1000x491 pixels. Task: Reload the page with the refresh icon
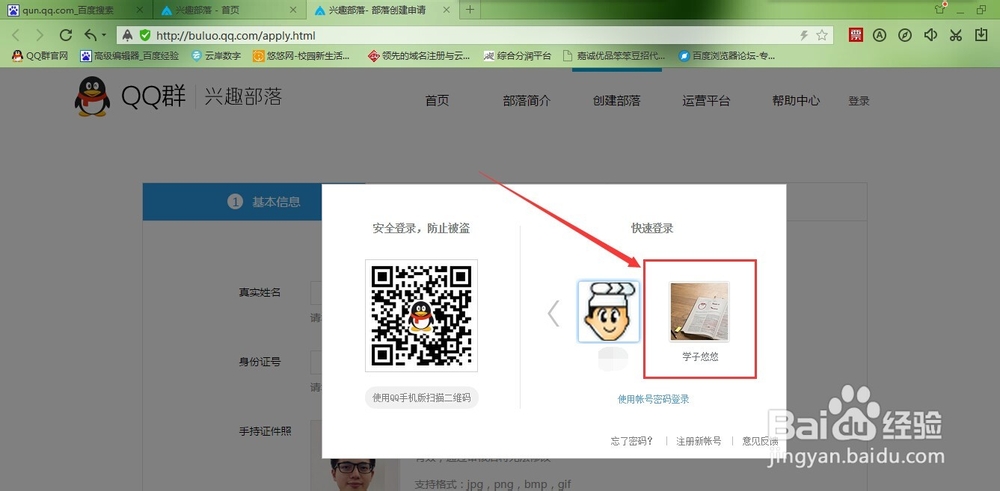(x=66, y=35)
